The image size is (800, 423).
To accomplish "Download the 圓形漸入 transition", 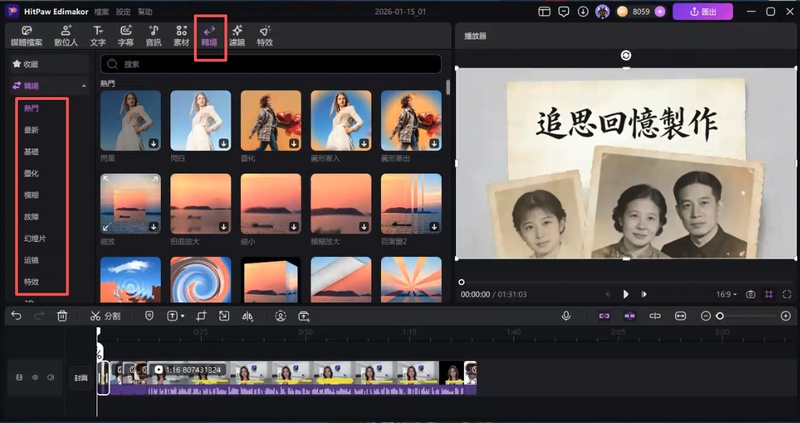I will [x=364, y=144].
